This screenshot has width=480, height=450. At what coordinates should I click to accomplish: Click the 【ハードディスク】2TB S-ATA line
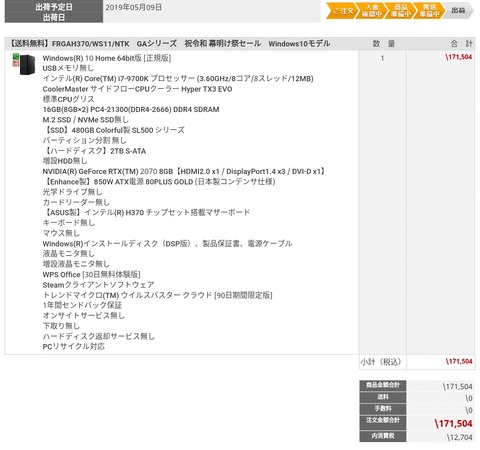coord(94,151)
